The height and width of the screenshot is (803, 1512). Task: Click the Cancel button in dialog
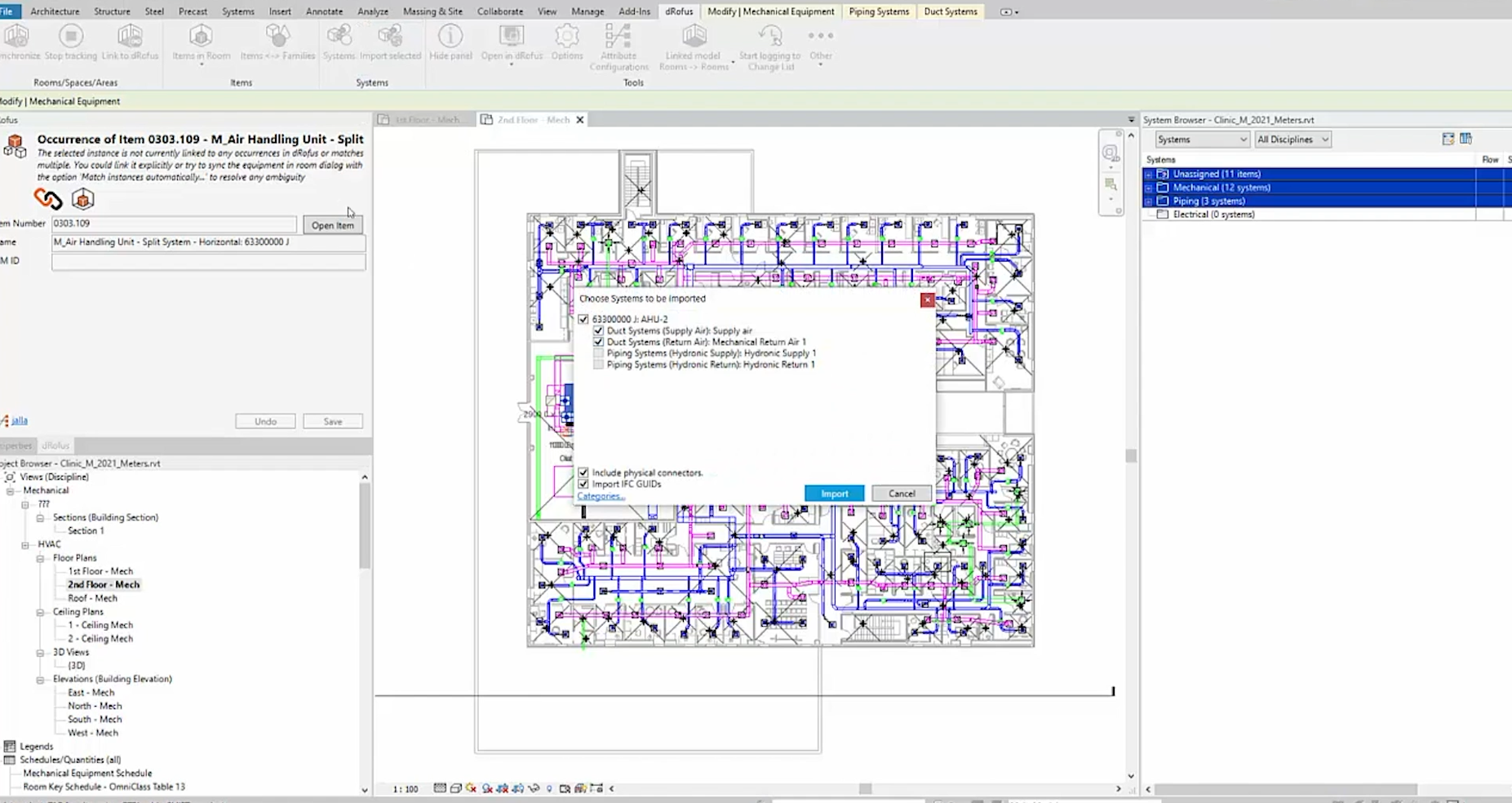902,494
